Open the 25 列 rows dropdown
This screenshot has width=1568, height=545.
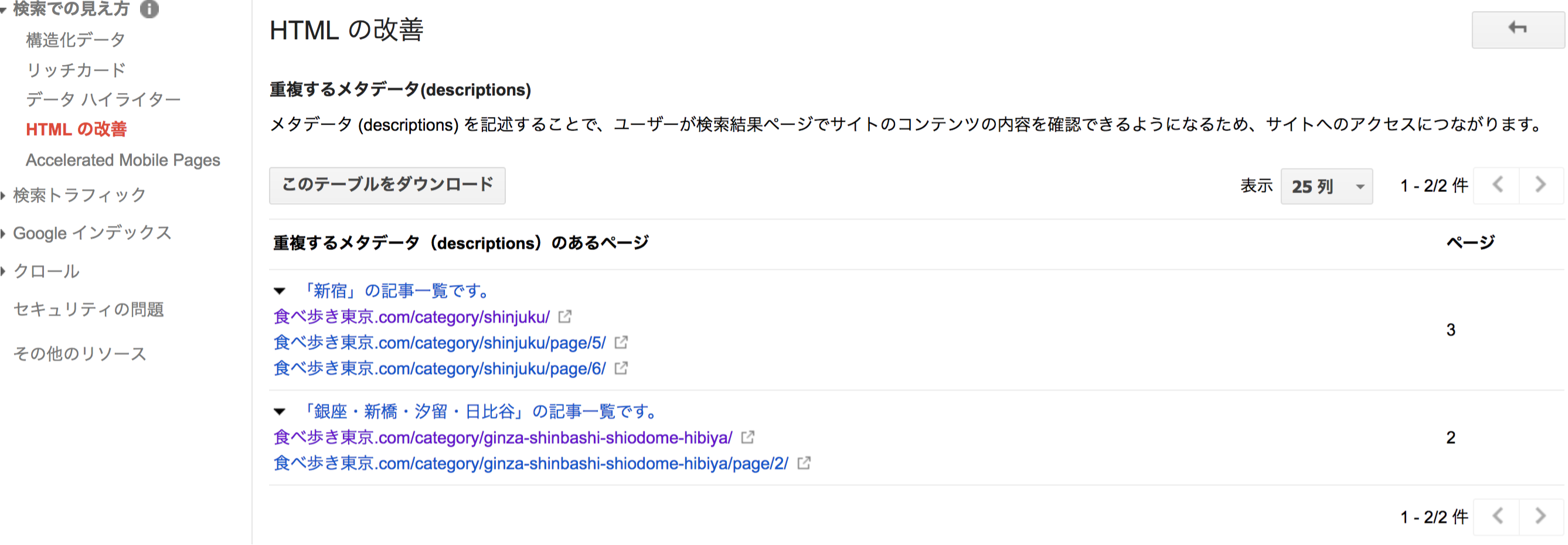point(1326,186)
